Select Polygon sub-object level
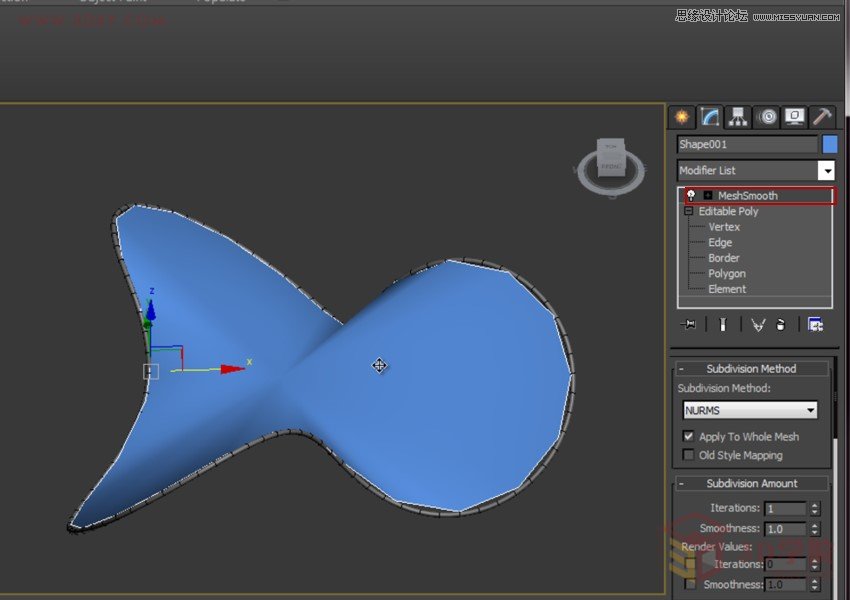Screen dimensions: 850x600 tap(727, 274)
